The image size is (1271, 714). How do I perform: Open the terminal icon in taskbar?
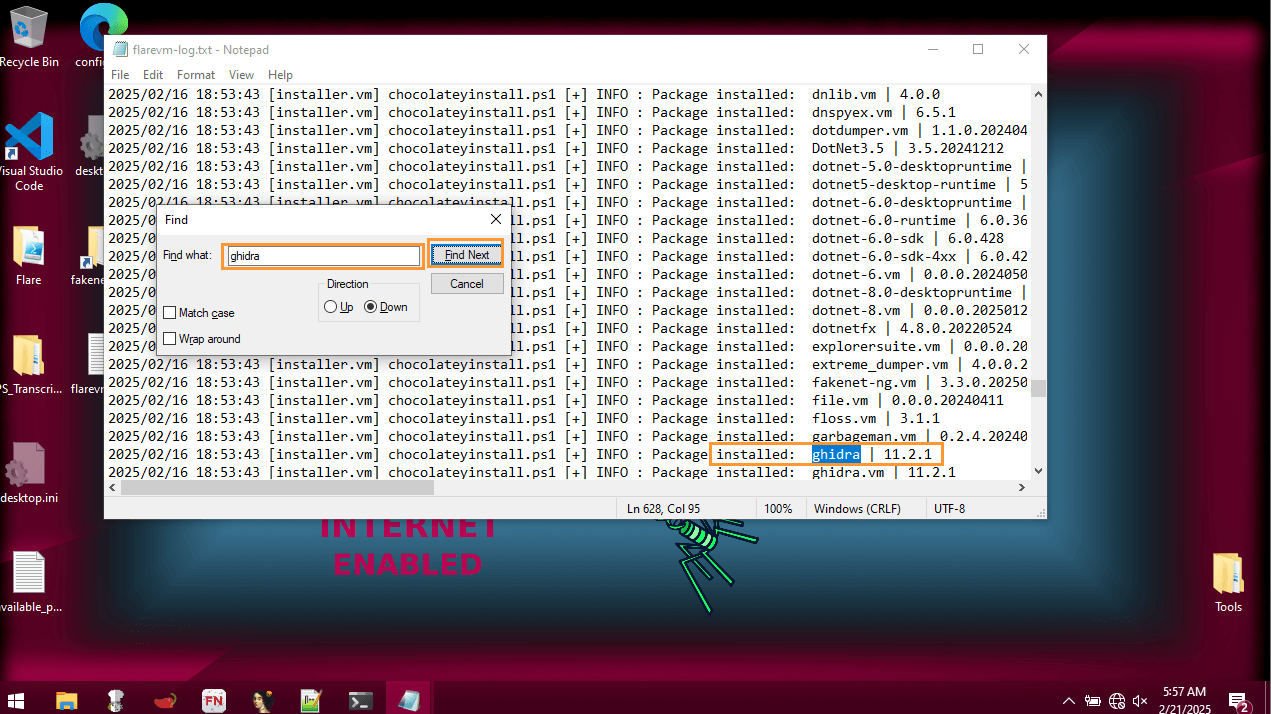(x=360, y=700)
